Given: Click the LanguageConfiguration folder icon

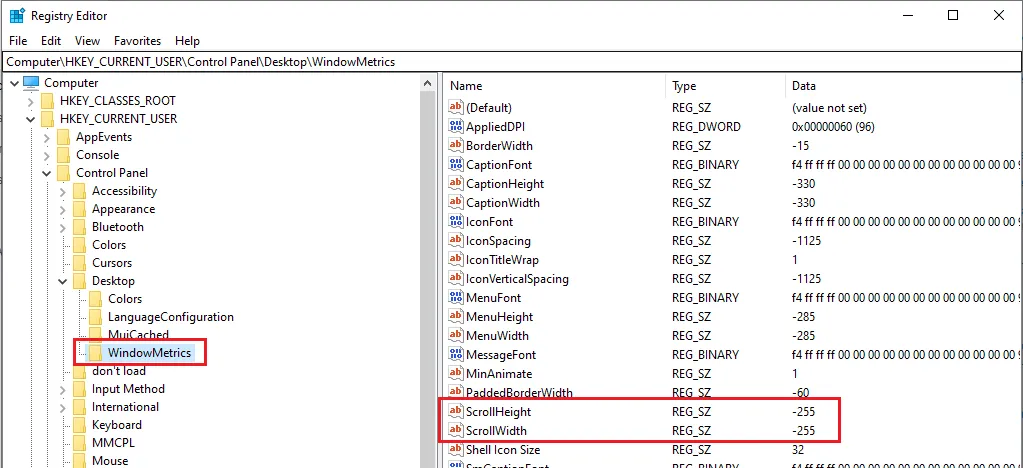Looking at the screenshot, I should [x=95, y=317].
